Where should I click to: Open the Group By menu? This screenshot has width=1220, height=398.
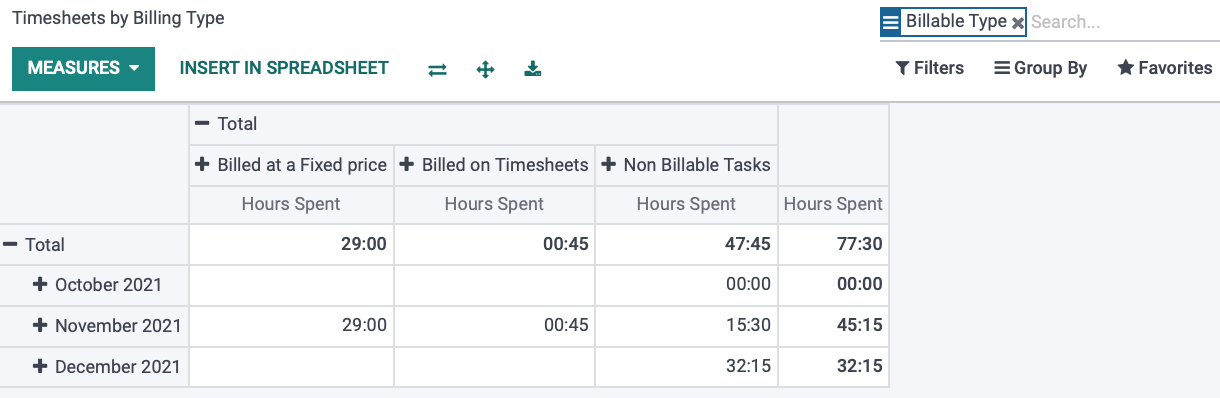pos(1040,68)
